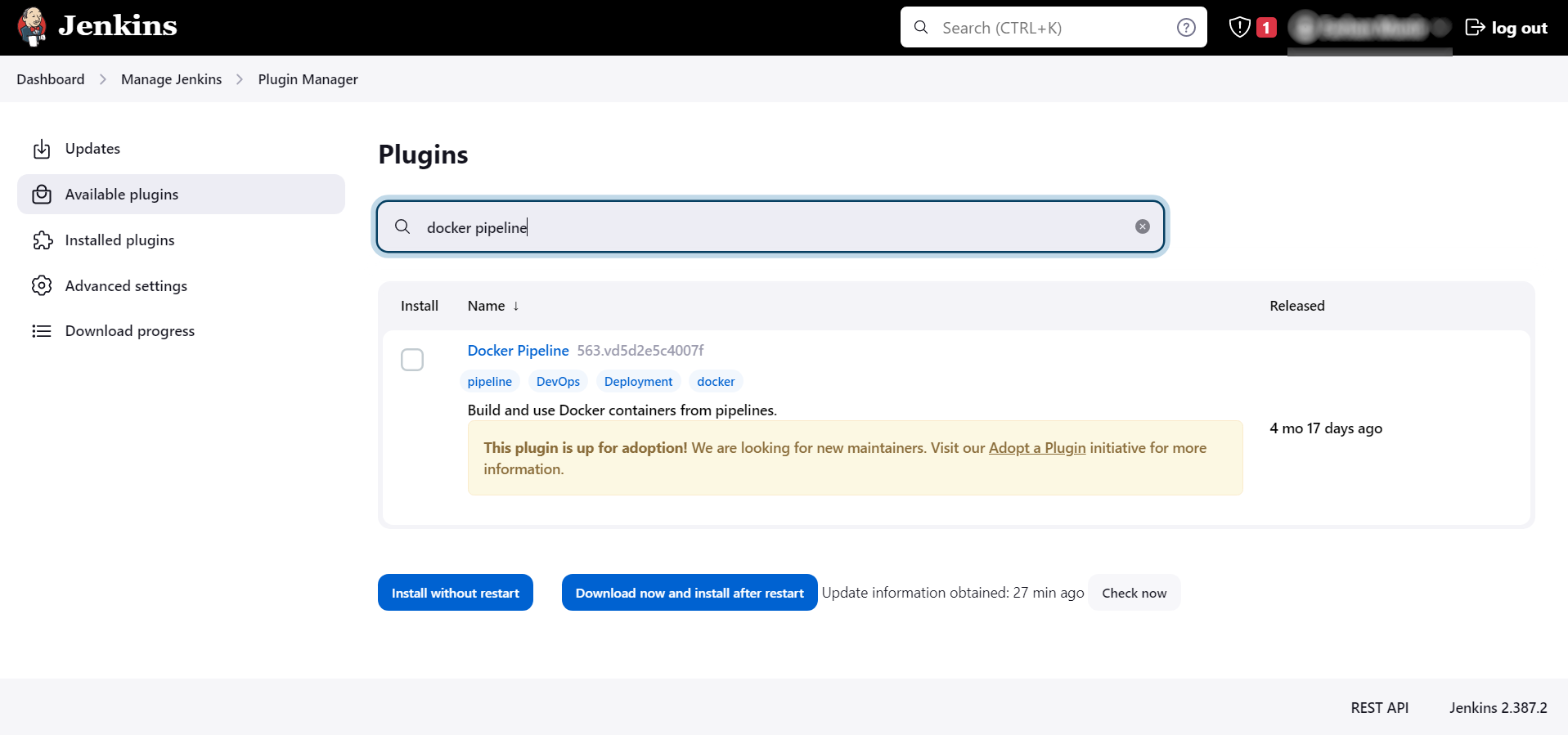
Task: Open the Advanced settings sidebar item
Action: tap(181, 285)
